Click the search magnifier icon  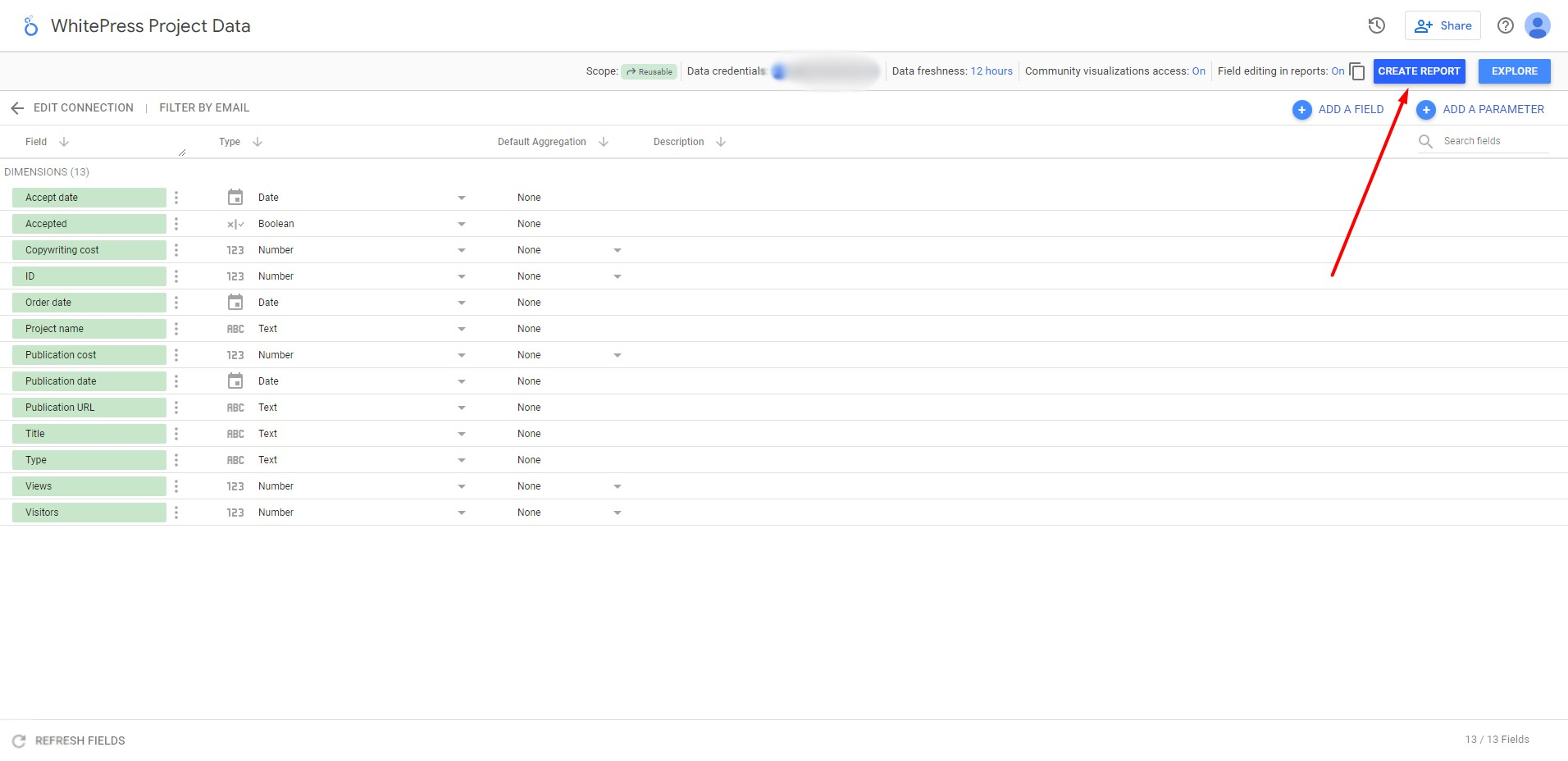pyautogui.click(x=1426, y=141)
